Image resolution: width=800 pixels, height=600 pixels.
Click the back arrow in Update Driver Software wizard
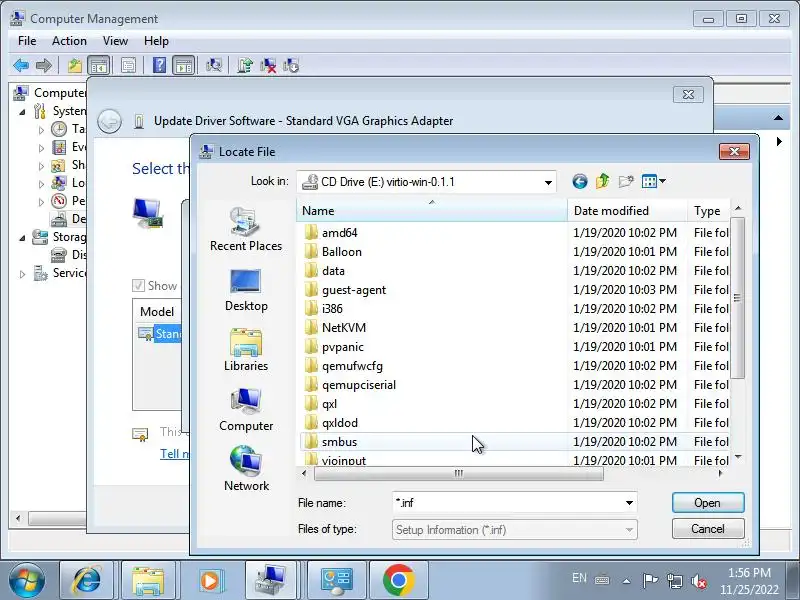pyautogui.click(x=109, y=121)
